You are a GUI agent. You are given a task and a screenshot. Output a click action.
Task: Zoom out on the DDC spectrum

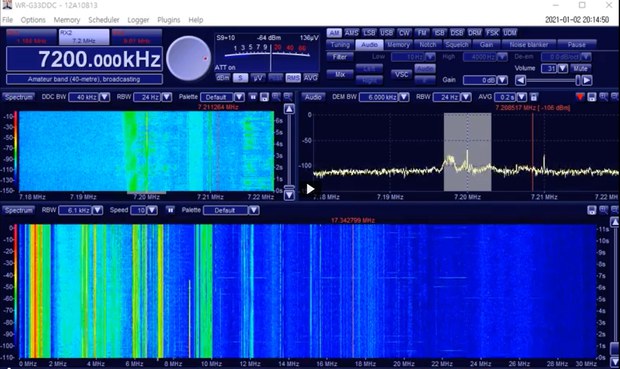click(x=288, y=97)
